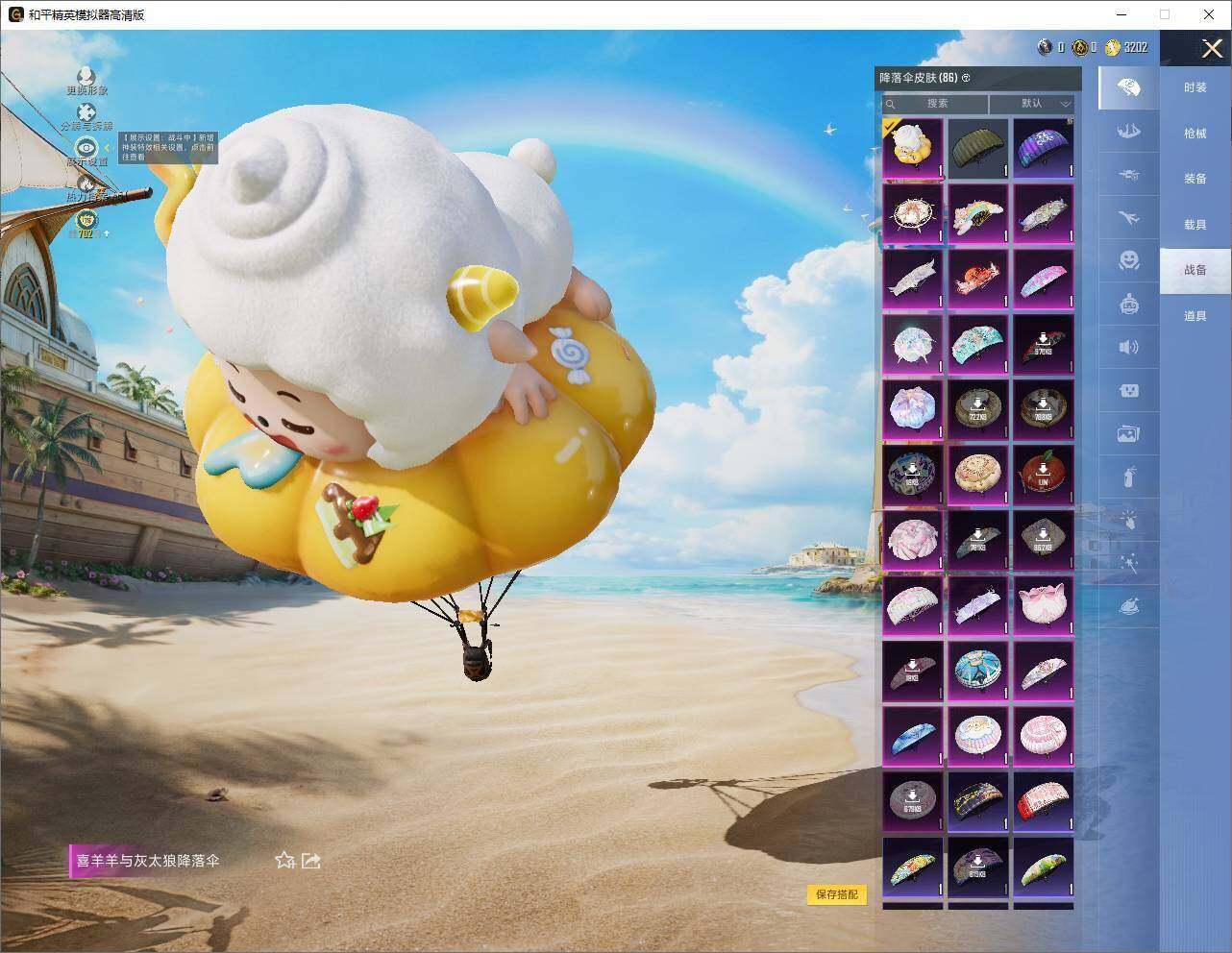Click the 喜羊羊与灰太狼降落伞 name label
This screenshot has height=953, width=1232.
point(148,861)
